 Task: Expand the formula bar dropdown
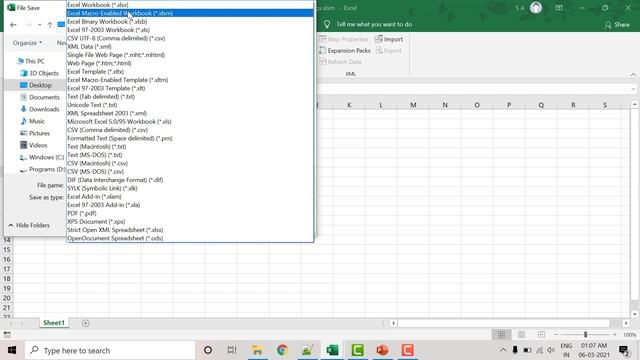tap(633, 89)
